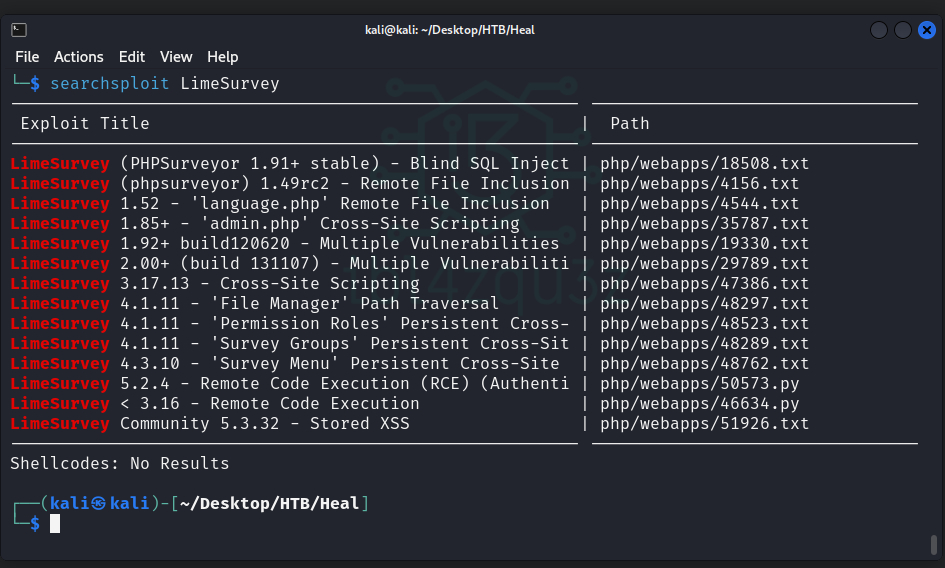Click the path php/webapps/51926.txt
945x568 pixels.
coord(704,424)
